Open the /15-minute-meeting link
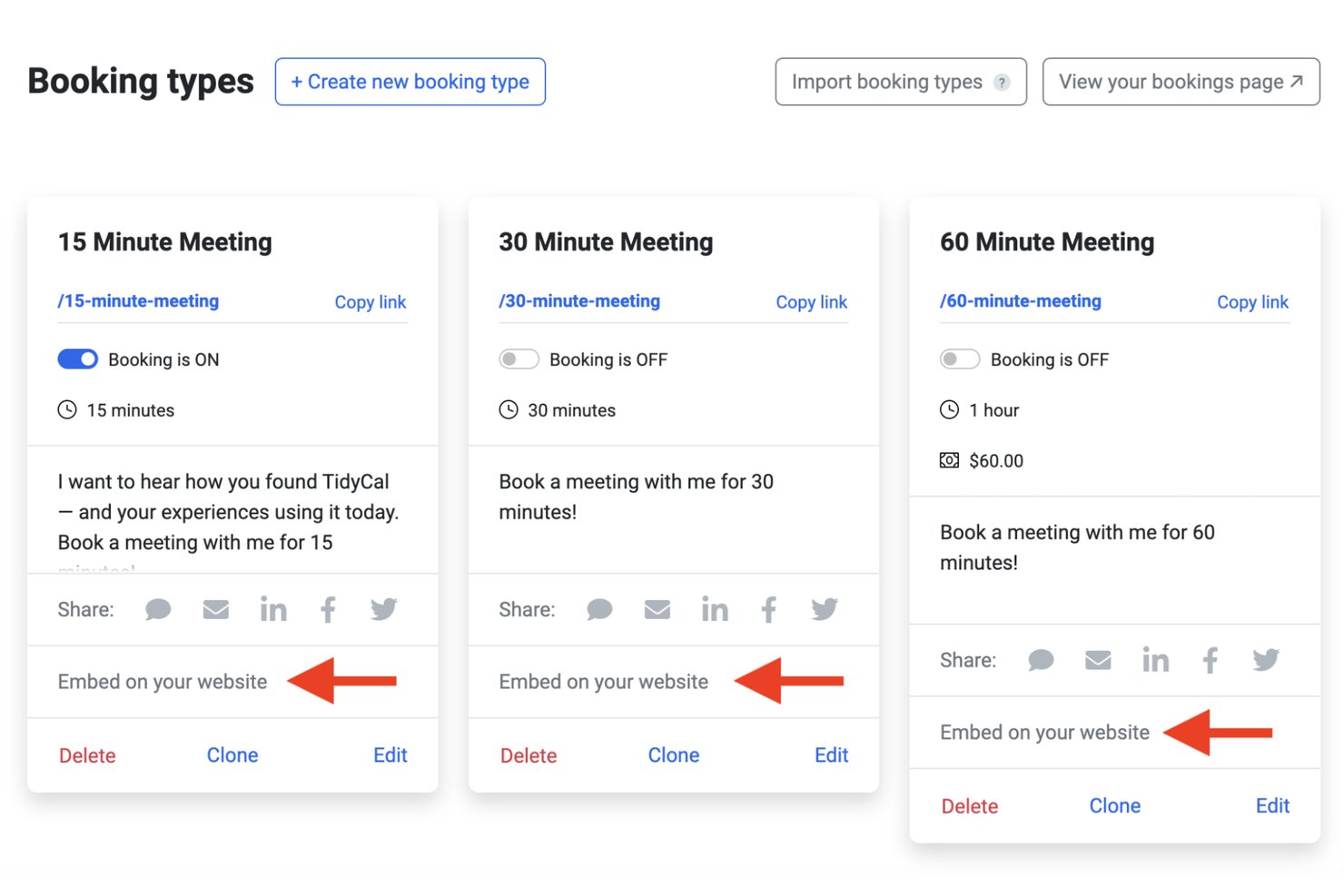The width and height of the screenshot is (1344, 896). (138, 300)
